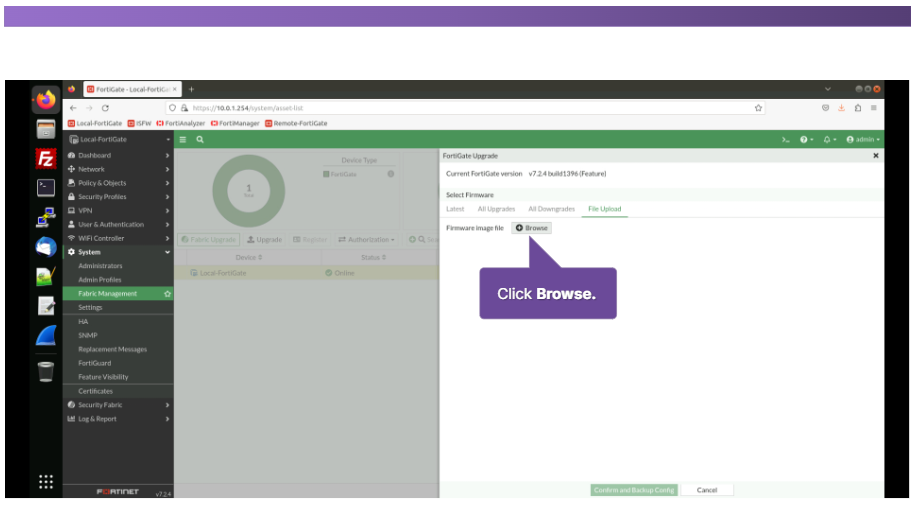
Task: Open the ISFW bookmark
Action: (139, 123)
